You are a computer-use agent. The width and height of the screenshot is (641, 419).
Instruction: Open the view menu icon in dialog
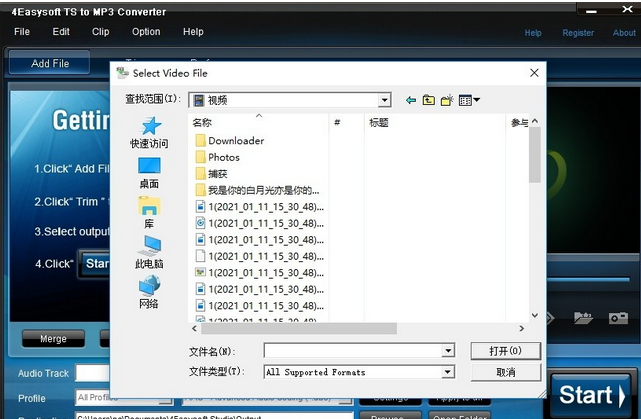(469, 100)
